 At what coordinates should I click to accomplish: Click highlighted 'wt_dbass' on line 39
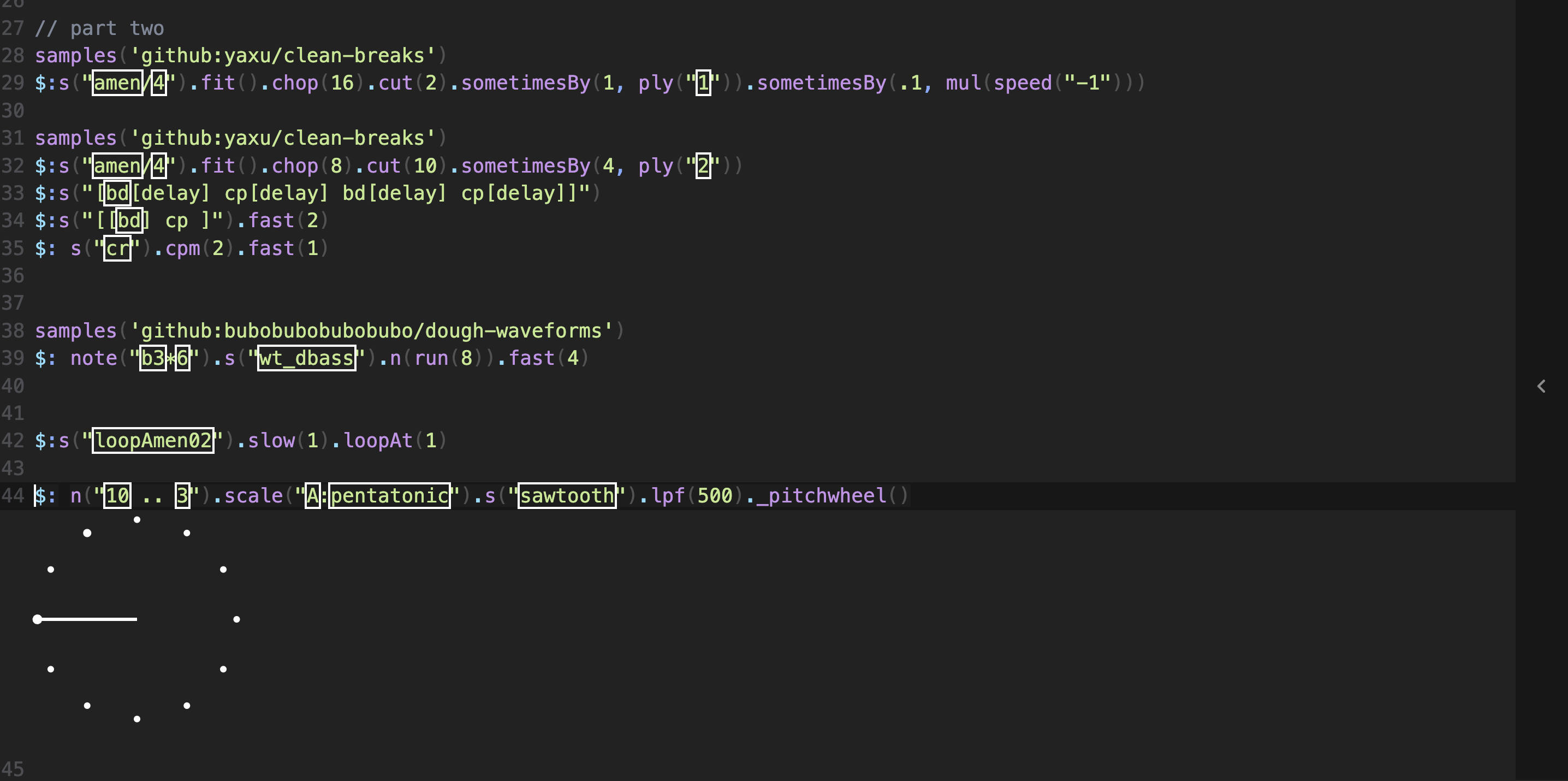point(307,358)
